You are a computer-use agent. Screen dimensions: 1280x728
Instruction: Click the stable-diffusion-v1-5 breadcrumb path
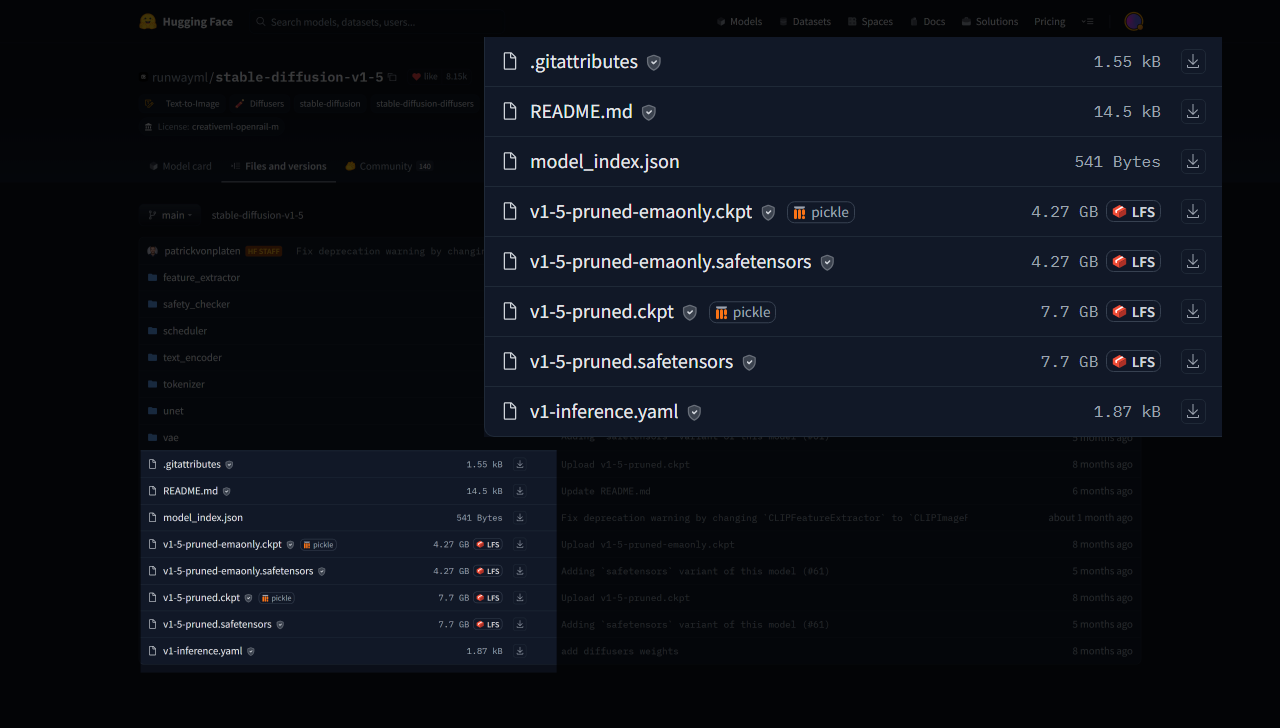coord(258,215)
